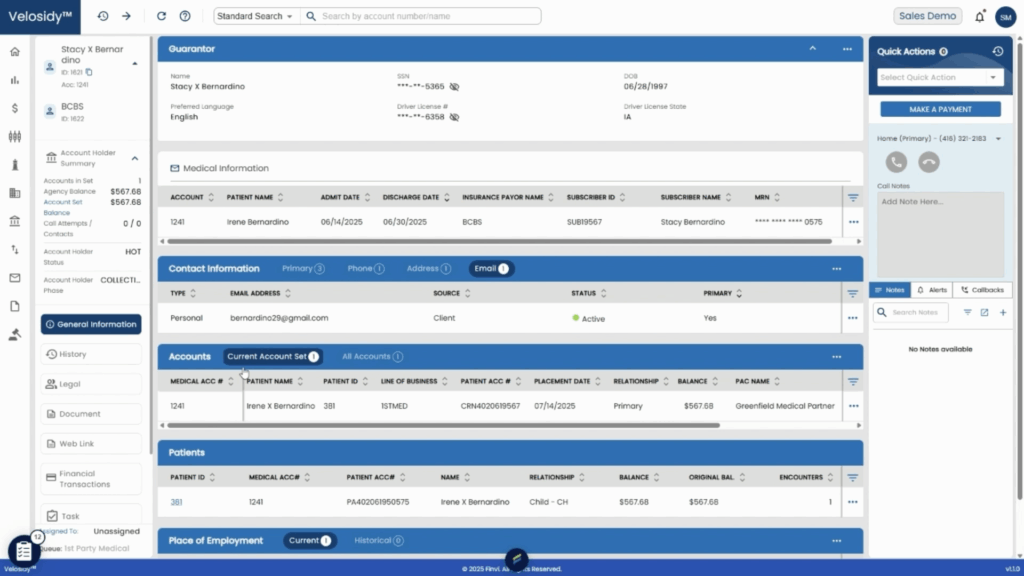Open the floating task checklist icon
This screenshot has width=1024, height=576.
point(24,551)
